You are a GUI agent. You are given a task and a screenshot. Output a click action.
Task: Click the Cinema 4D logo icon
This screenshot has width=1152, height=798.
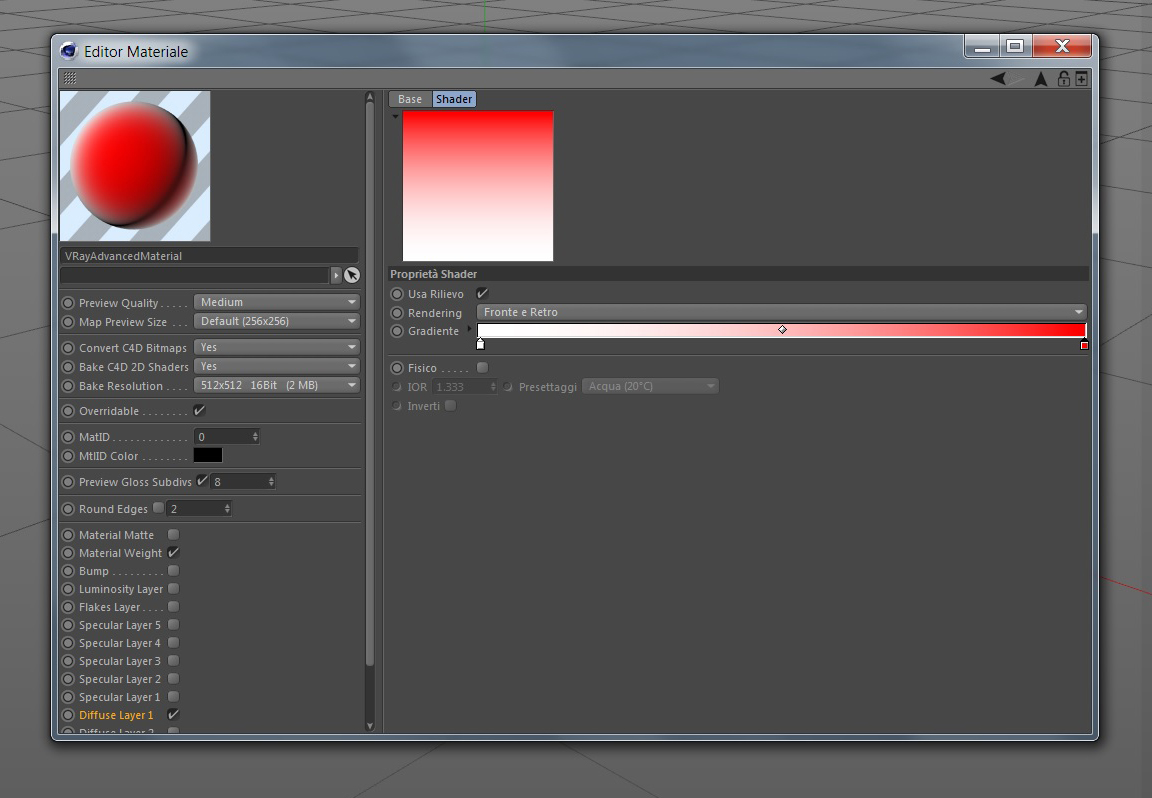(69, 51)
